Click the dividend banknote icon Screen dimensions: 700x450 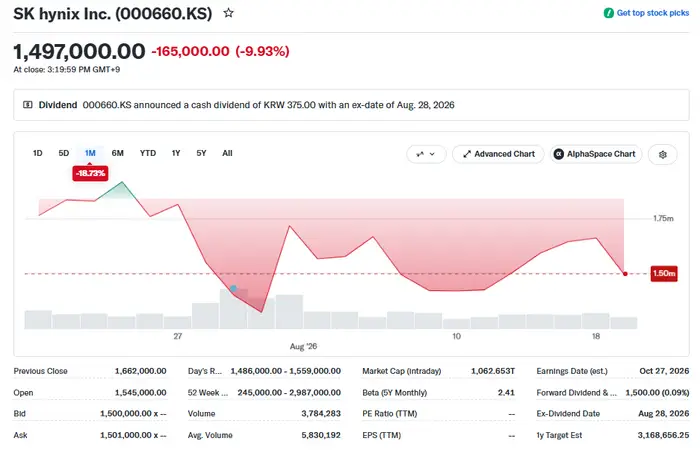coord(28,105)
